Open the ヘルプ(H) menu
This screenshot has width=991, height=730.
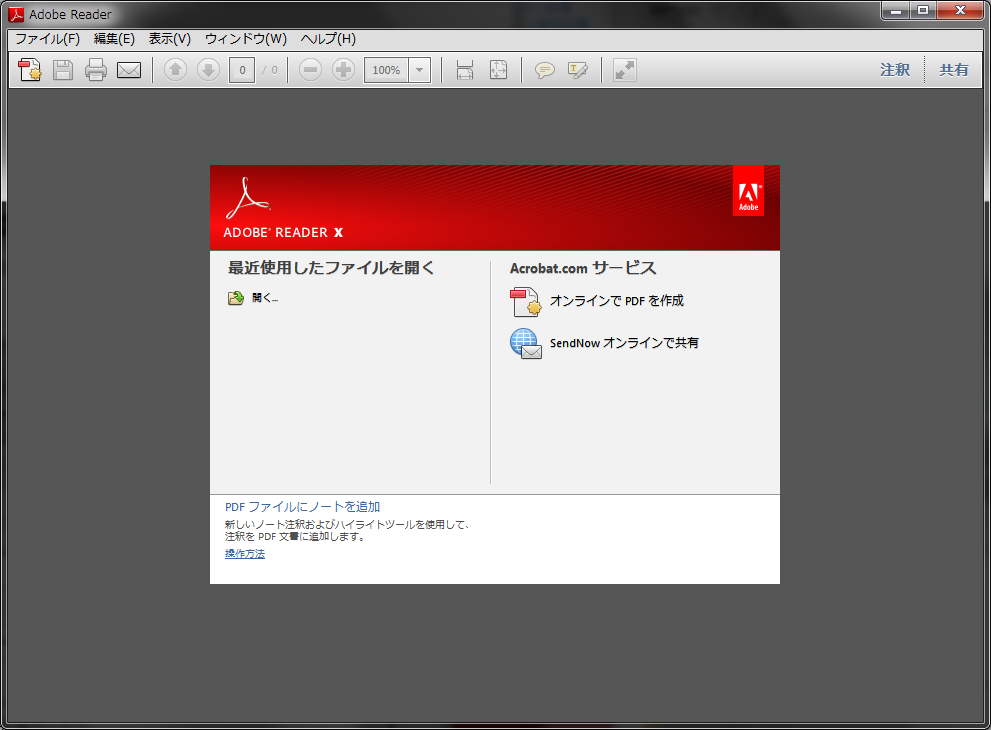[x=328, y=39]
